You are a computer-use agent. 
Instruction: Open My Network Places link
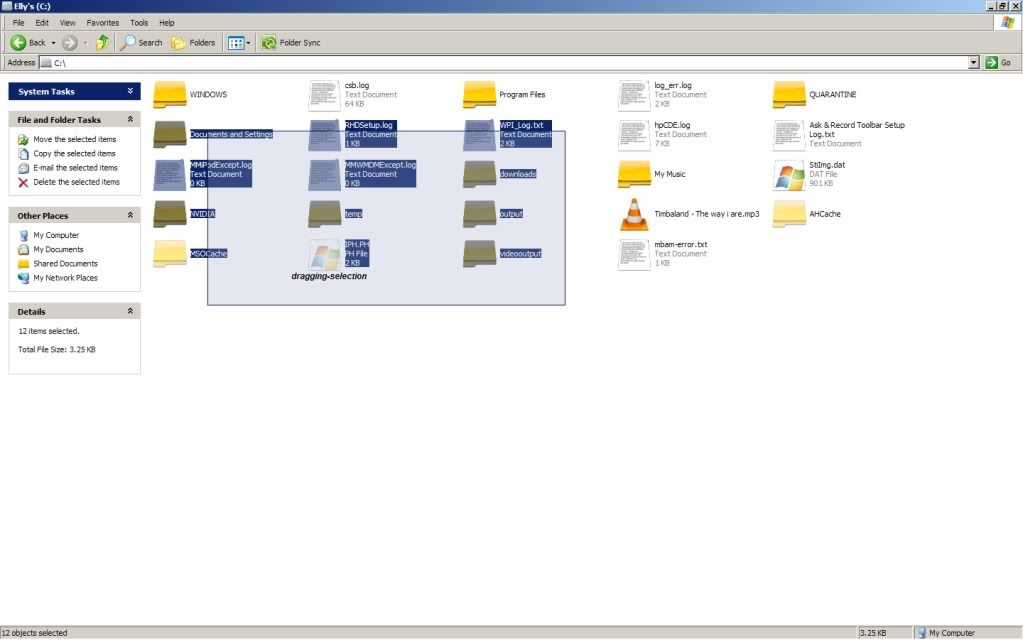click(65, 278)
